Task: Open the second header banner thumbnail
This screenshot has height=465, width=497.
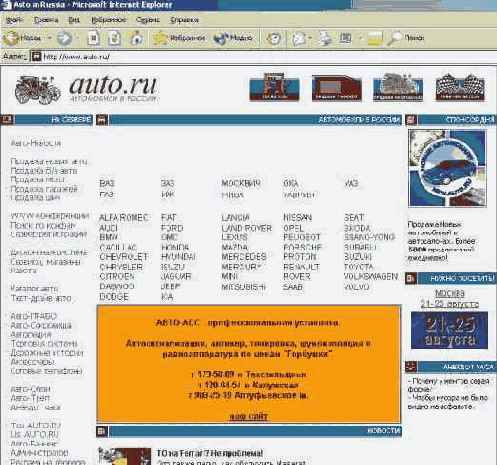Action: (x=337, y=87)
